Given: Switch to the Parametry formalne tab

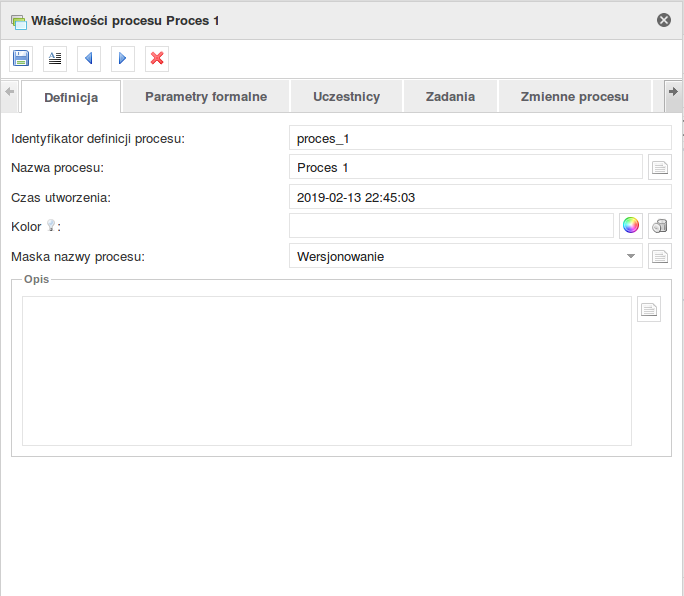Looking at the screenshot, I should pyautogui.click(x=206, y=96).
